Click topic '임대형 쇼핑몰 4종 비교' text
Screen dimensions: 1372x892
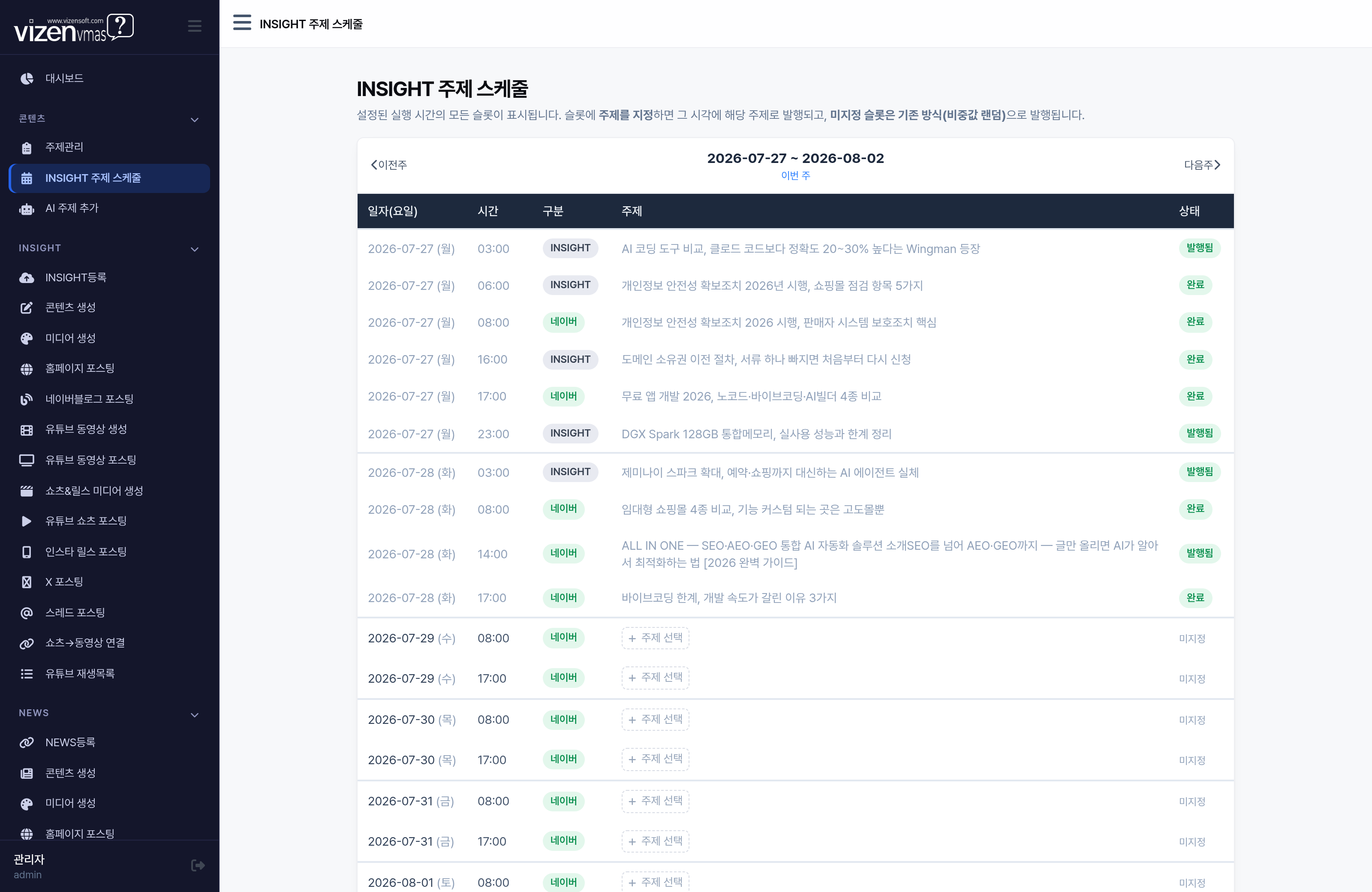pyautogui.click(x=753, y=509)
